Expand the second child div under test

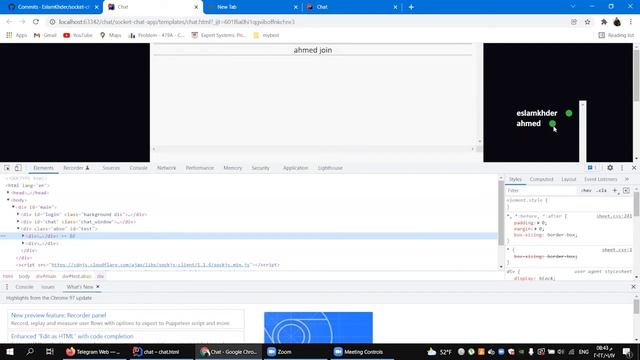[23, 243]
